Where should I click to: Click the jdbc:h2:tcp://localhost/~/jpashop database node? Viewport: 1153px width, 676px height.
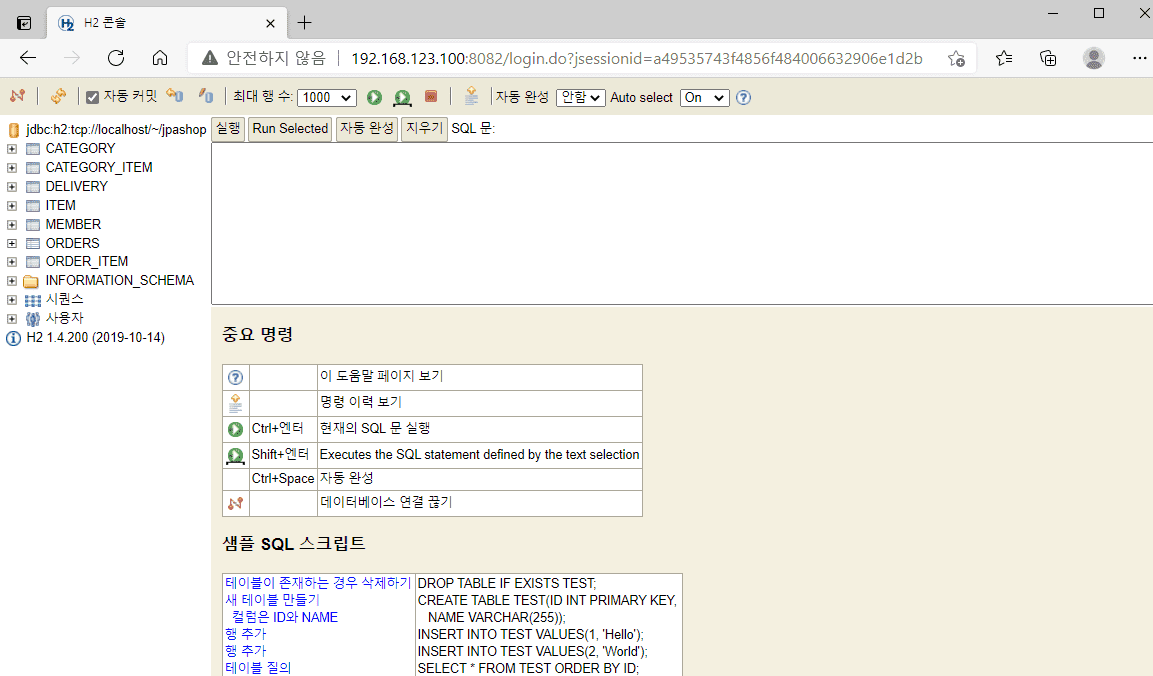click(x=116, y=129)
